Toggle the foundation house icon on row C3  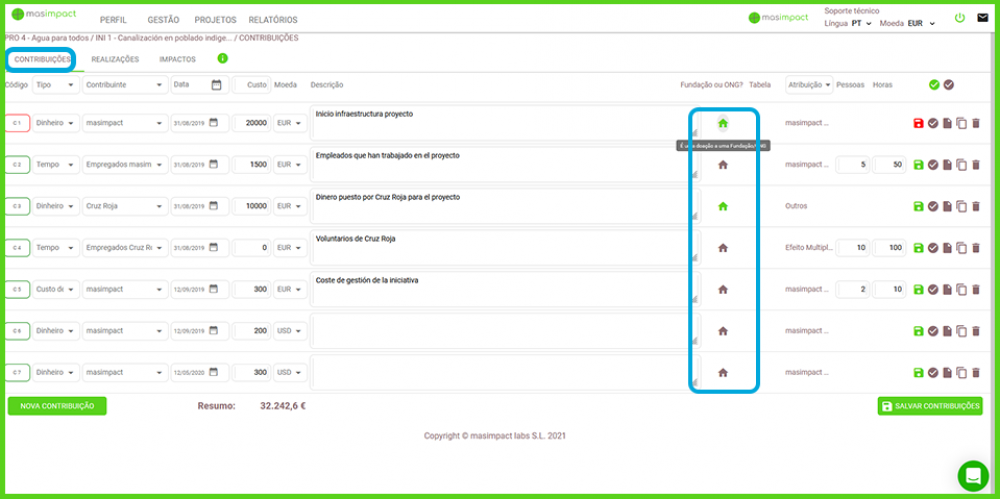click(x=723, y=206)
